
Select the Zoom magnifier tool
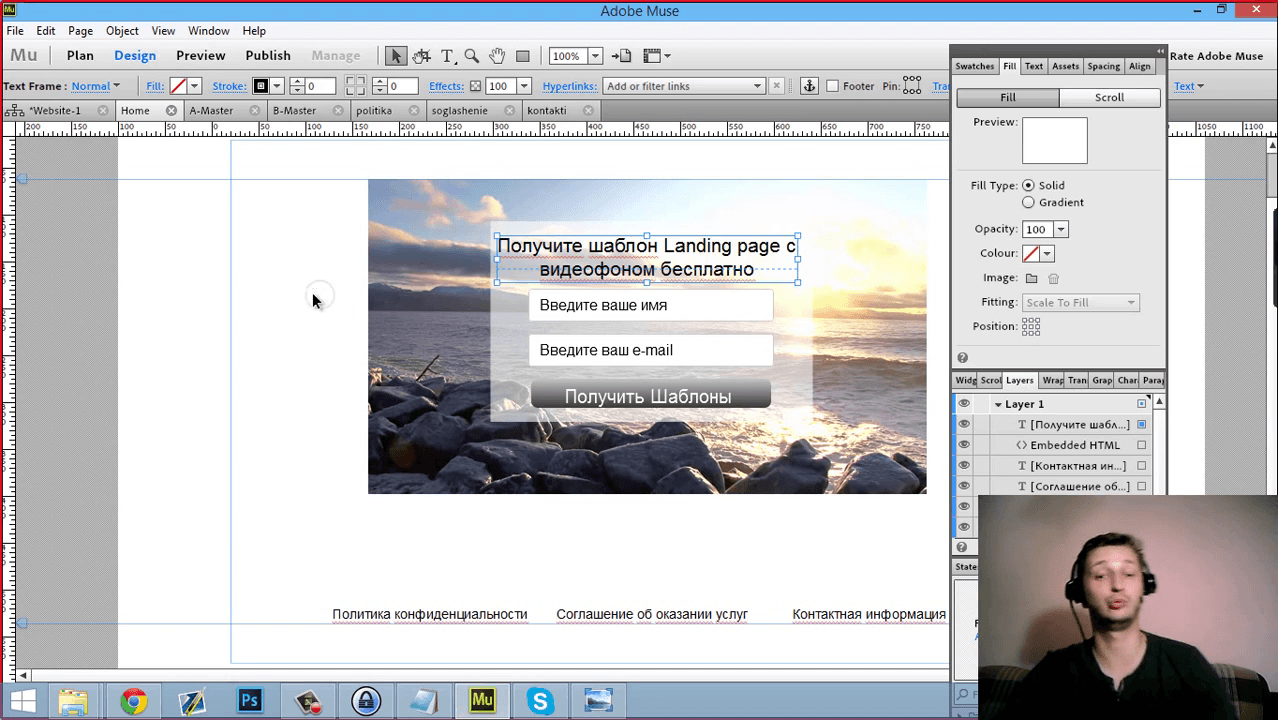471,56
